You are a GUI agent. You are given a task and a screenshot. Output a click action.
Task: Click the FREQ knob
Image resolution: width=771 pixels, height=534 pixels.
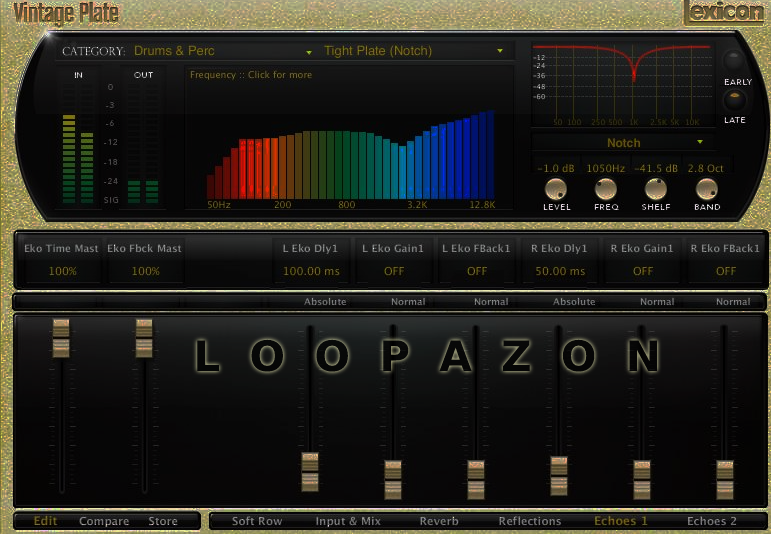click(x=606, y=189)
